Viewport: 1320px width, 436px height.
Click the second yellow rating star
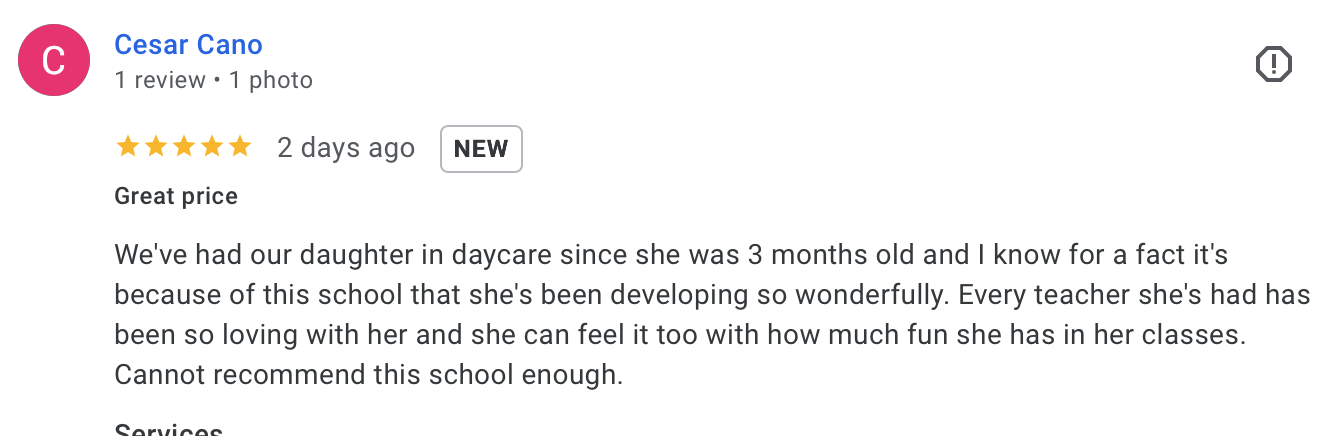pos(155,148)
